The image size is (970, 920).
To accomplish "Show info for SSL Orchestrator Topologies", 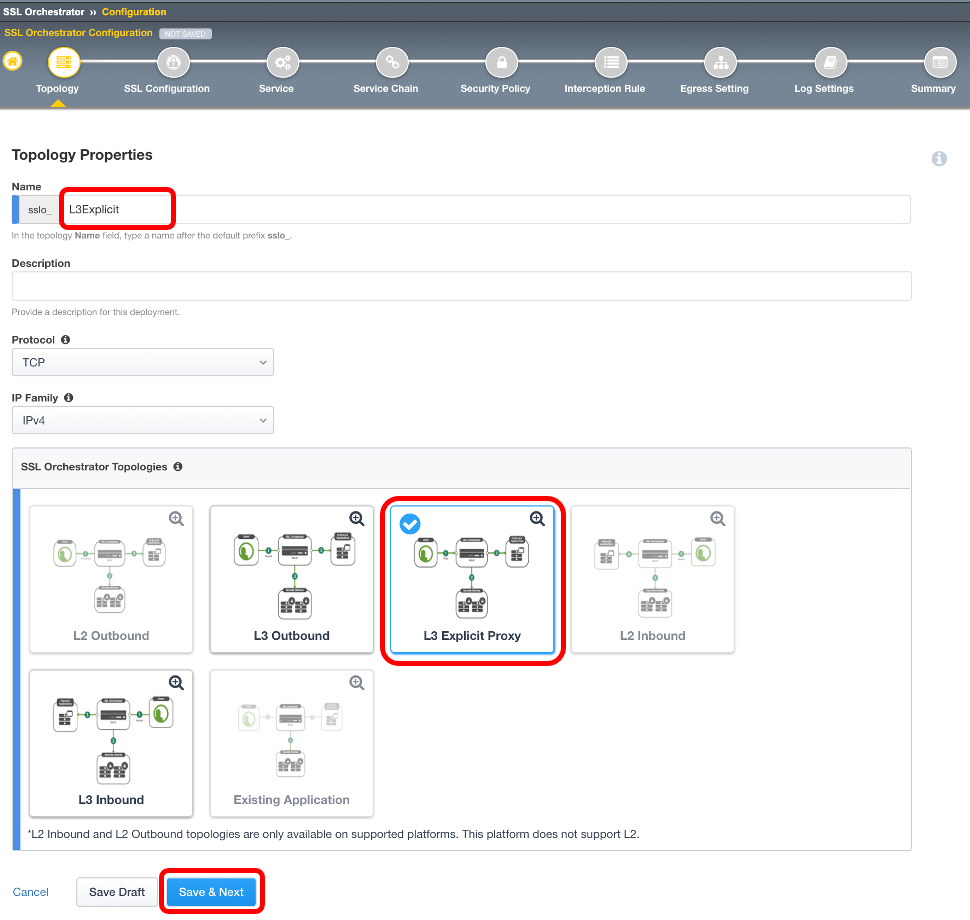I will (x=178, y=466).
